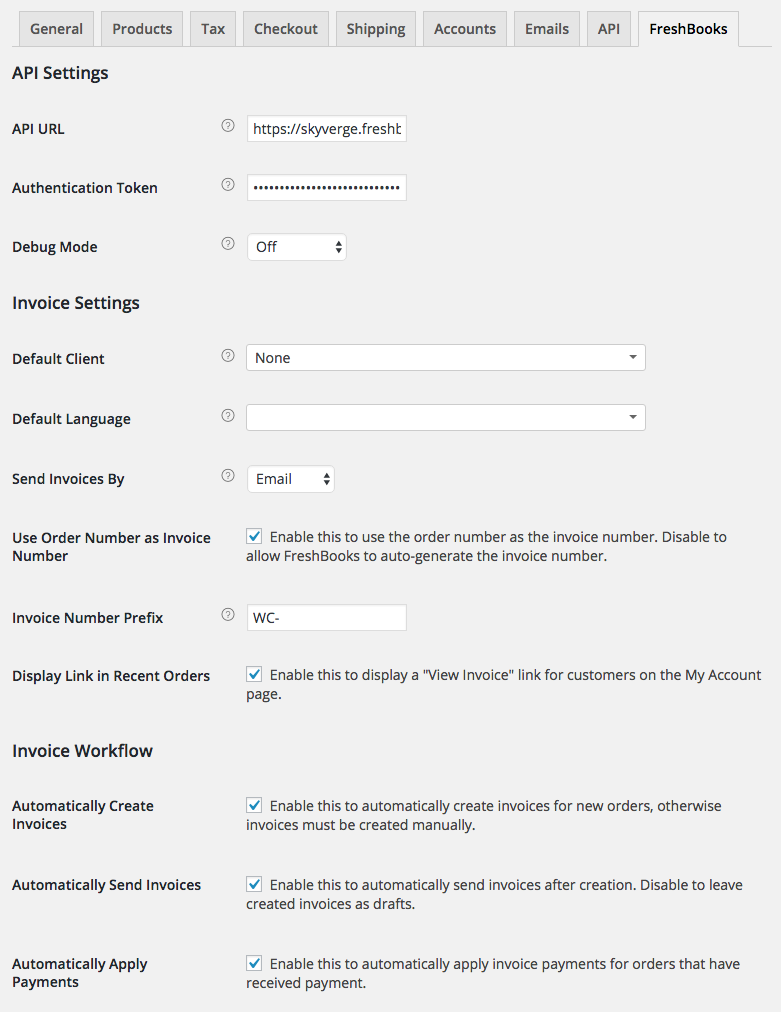Image resolution: width=781 pixels, height=1012 pixels.
Task: Select the FreshBooks tab
Action: [688, 29]
